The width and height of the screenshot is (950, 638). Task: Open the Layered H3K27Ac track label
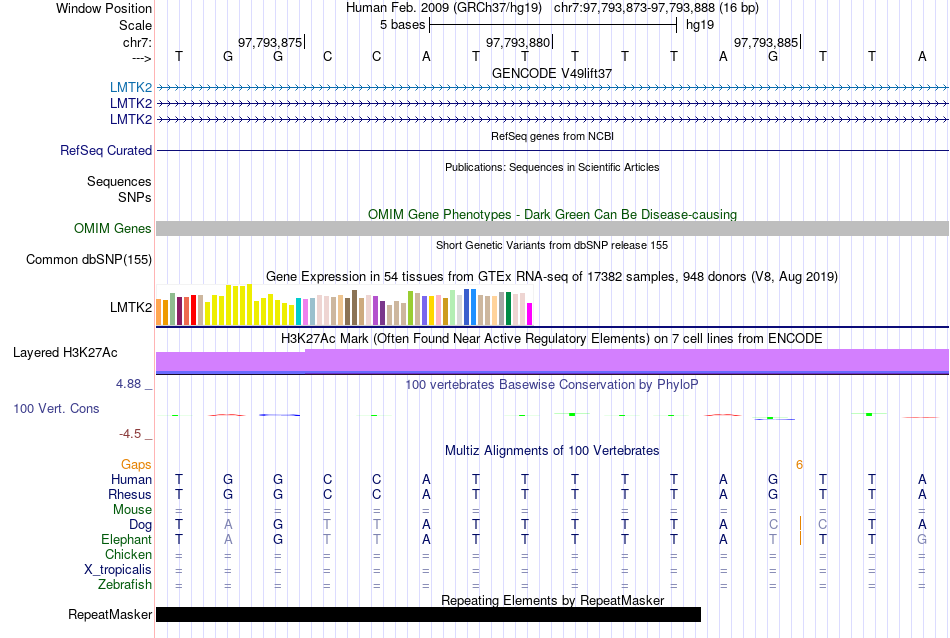[65, 353]
